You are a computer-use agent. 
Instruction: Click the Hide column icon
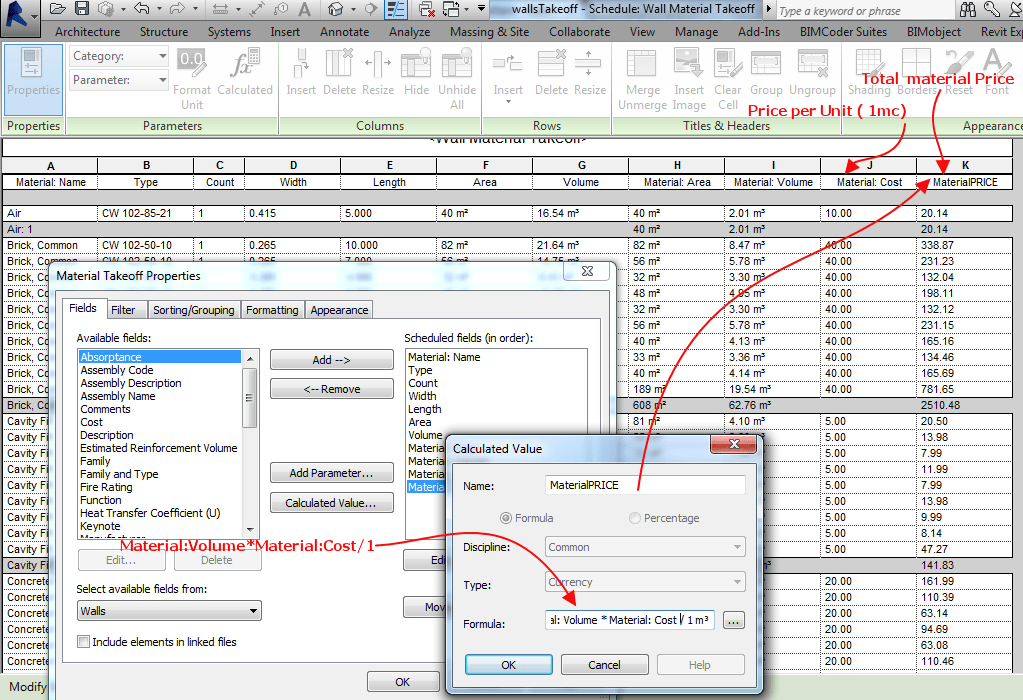tap(416, 64)
